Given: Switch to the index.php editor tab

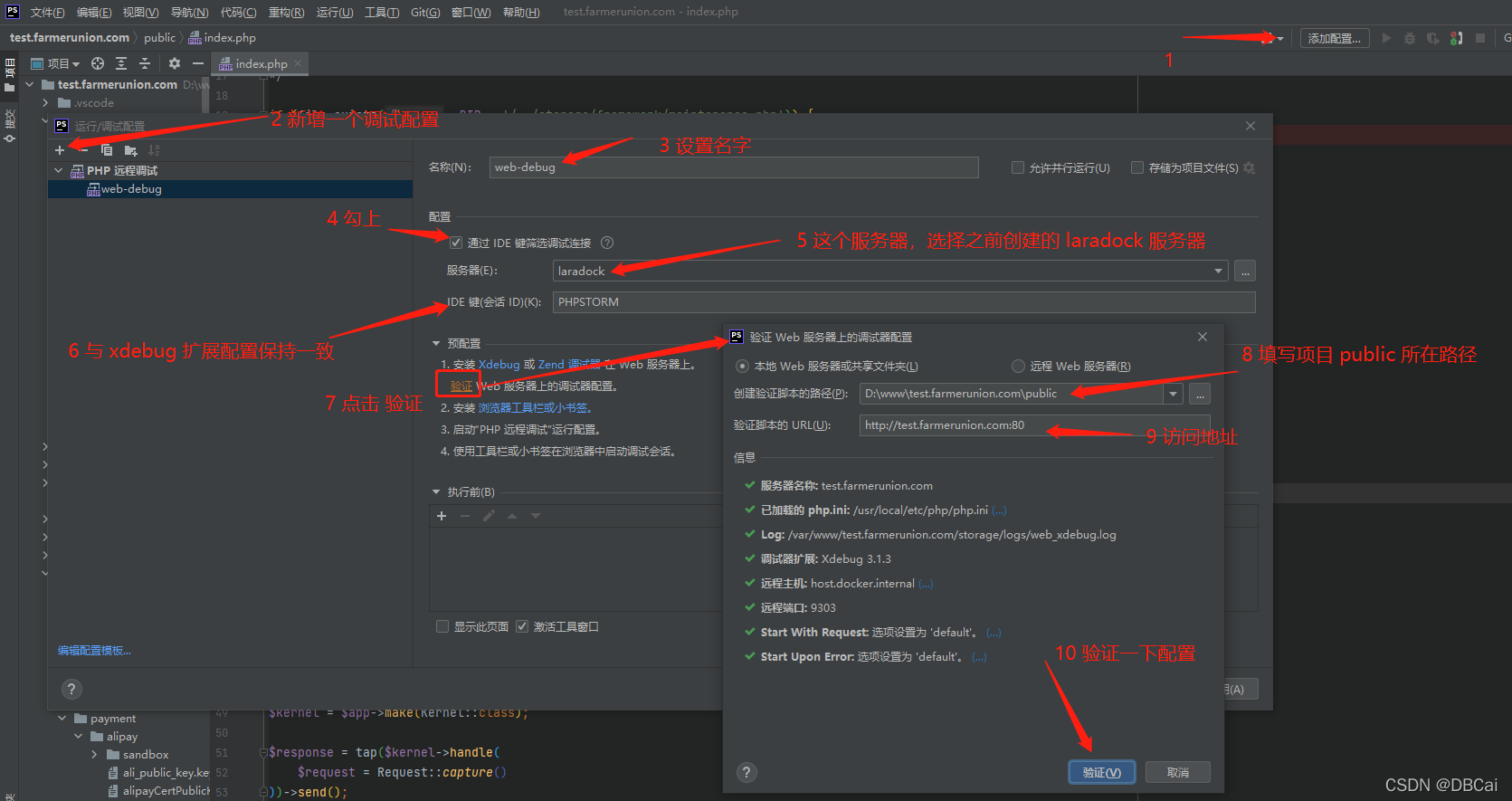Looking at the screenshot, I should 261,63.
